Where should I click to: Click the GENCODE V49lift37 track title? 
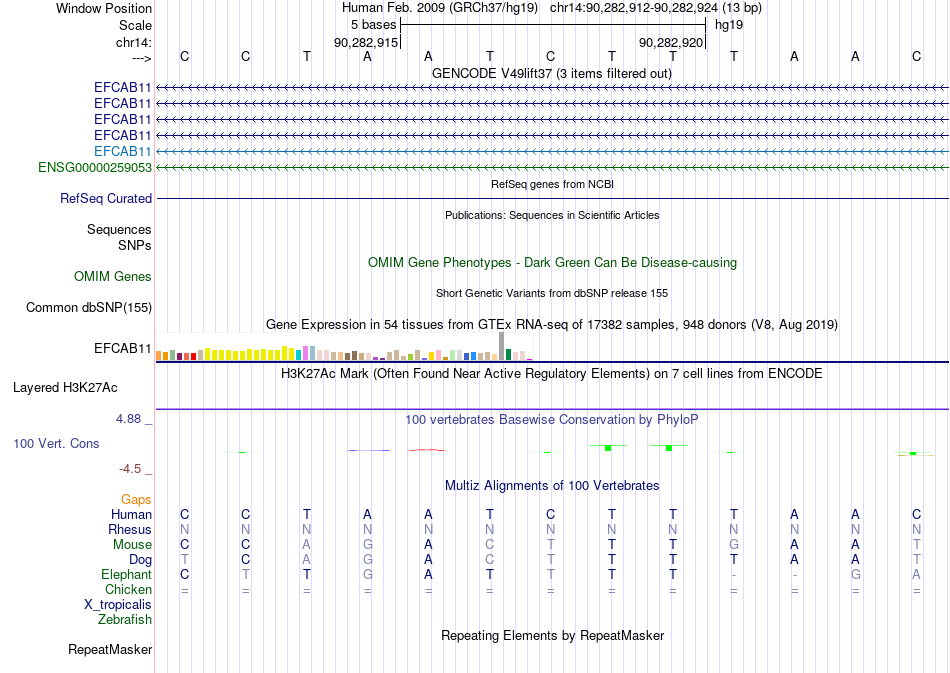click(x=551, y=74)
